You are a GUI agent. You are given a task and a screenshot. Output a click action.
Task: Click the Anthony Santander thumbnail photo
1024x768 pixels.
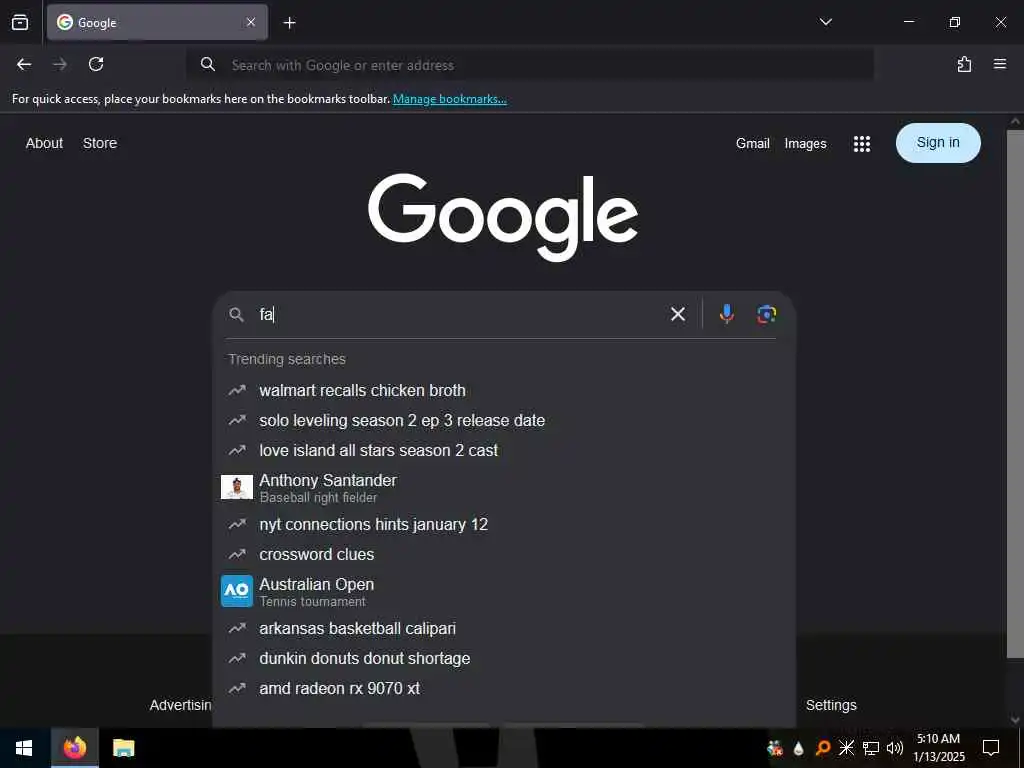237,487
